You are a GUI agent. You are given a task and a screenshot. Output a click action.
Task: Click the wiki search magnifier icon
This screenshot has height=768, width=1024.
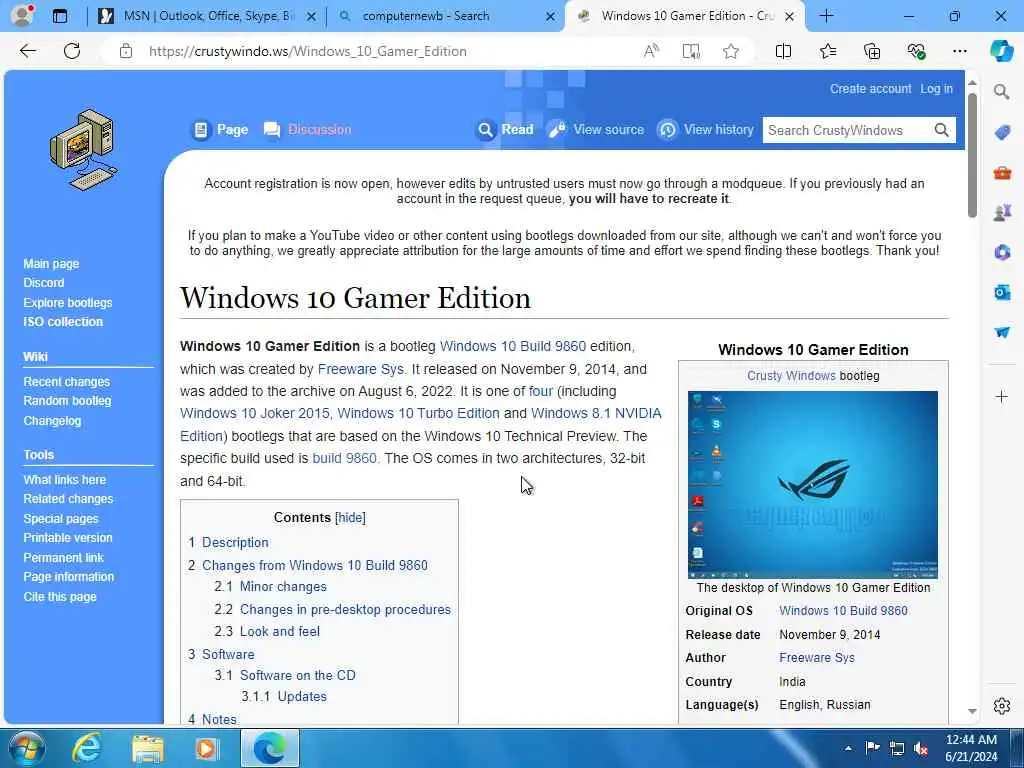point(941,130)
